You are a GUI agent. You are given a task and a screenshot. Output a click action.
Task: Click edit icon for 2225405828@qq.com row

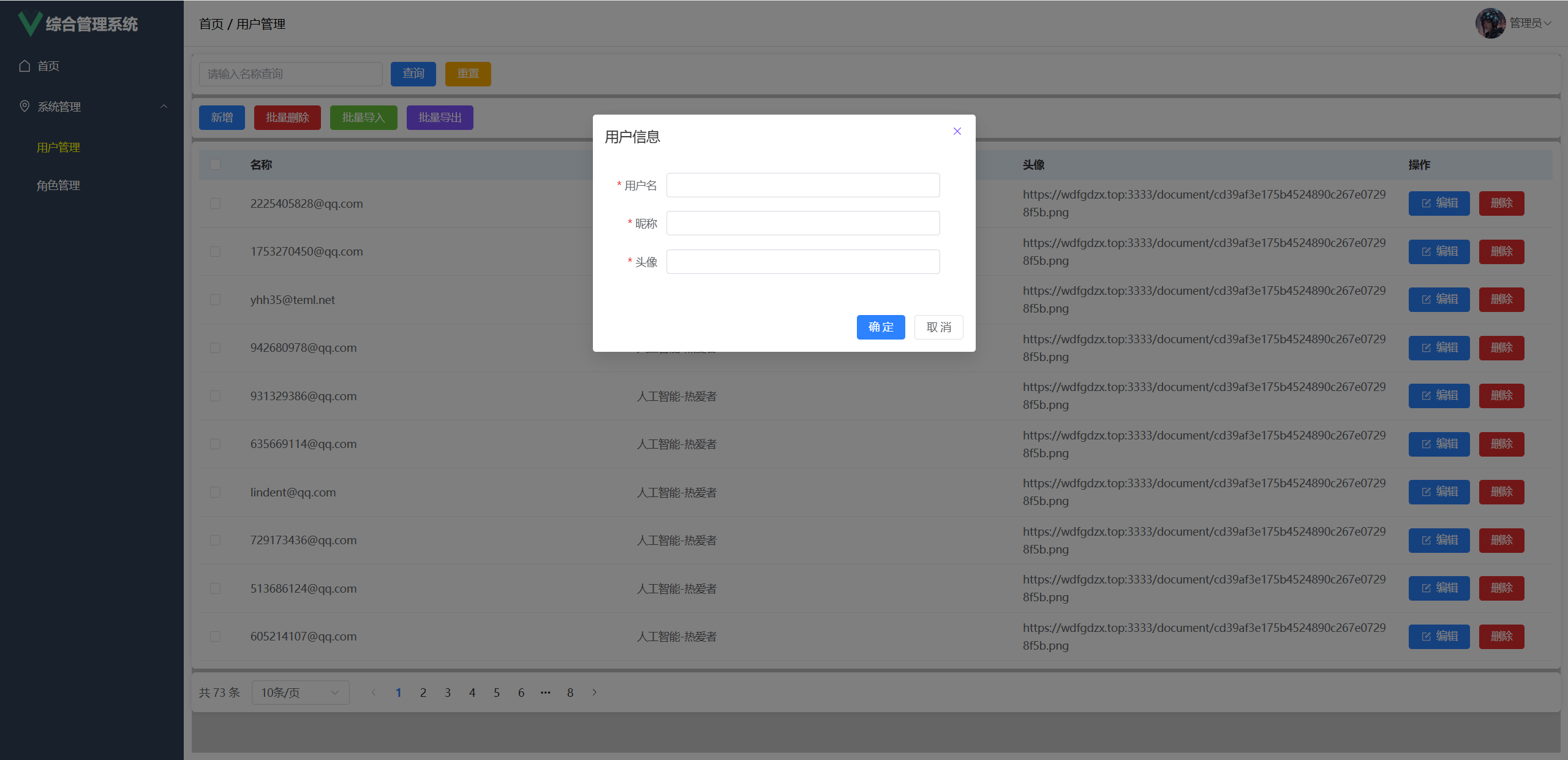[x=1427, y=203]
